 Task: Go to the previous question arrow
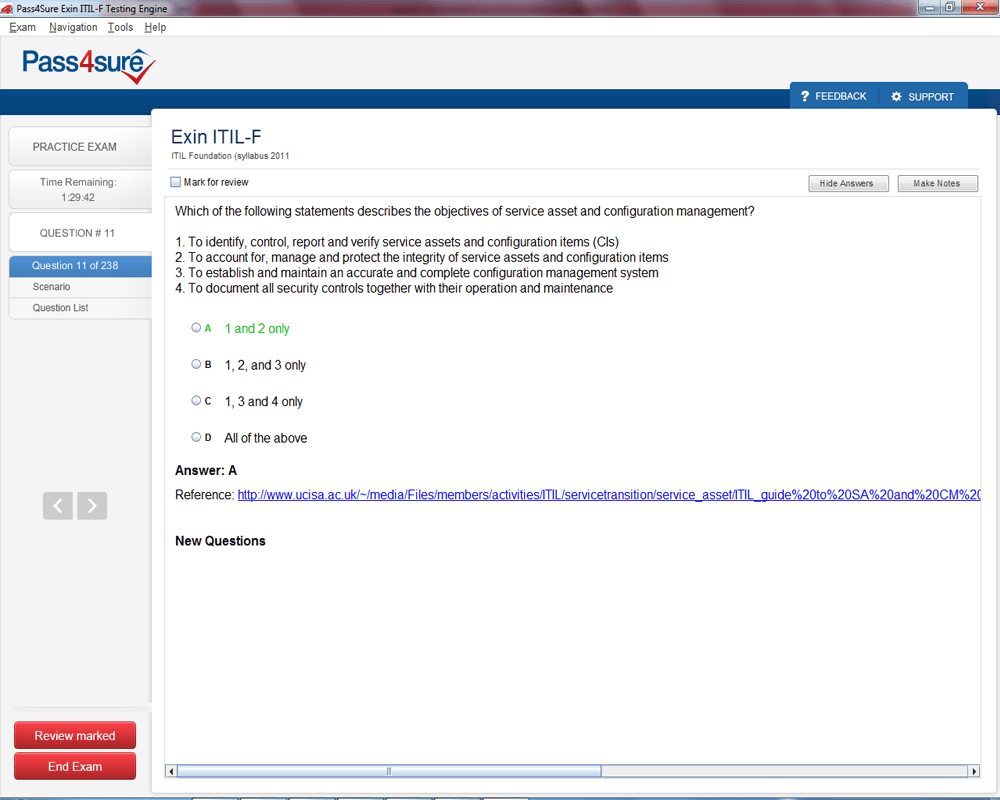(58, 506)
